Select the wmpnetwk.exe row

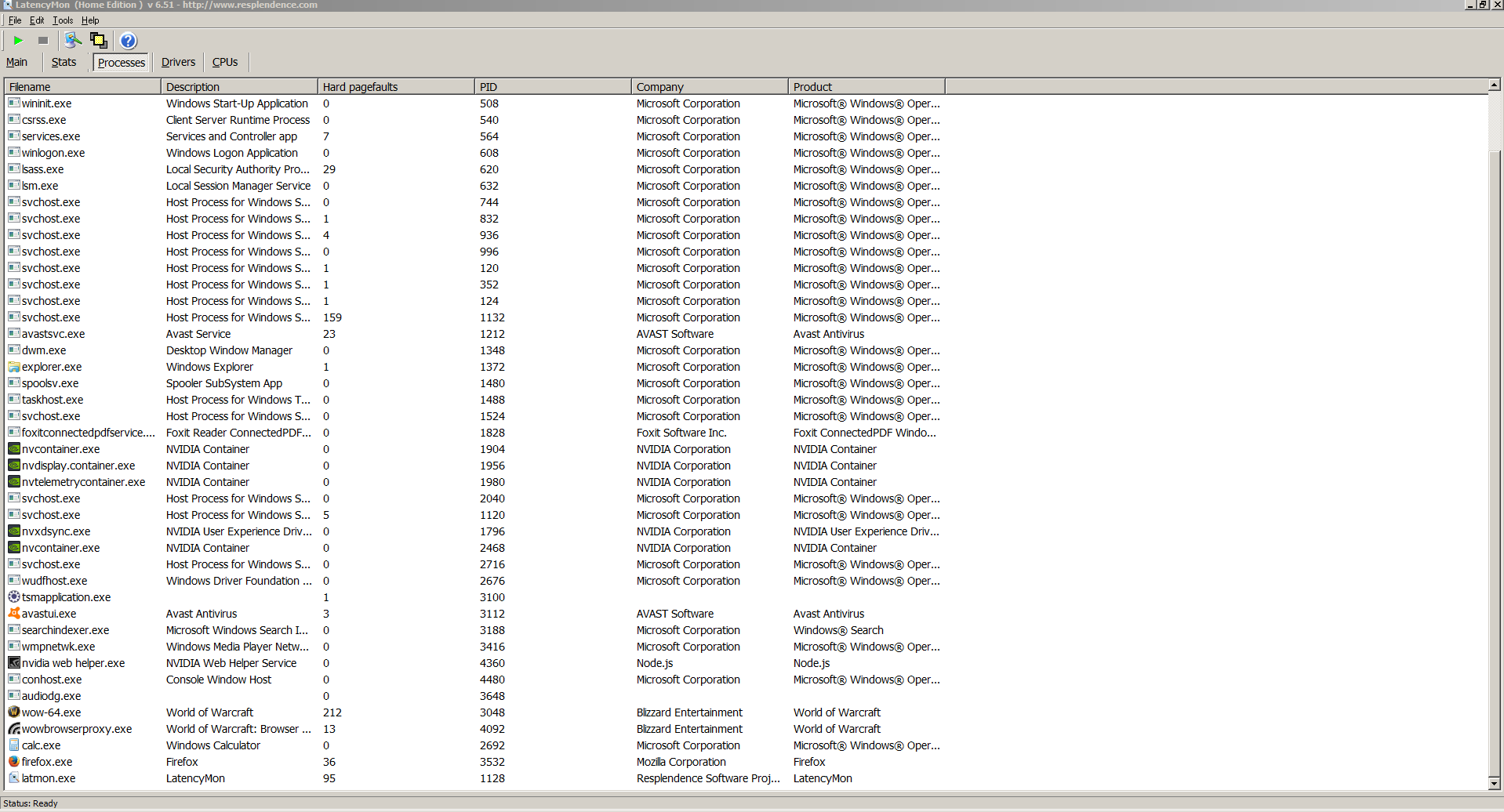(x=475, y=647)
